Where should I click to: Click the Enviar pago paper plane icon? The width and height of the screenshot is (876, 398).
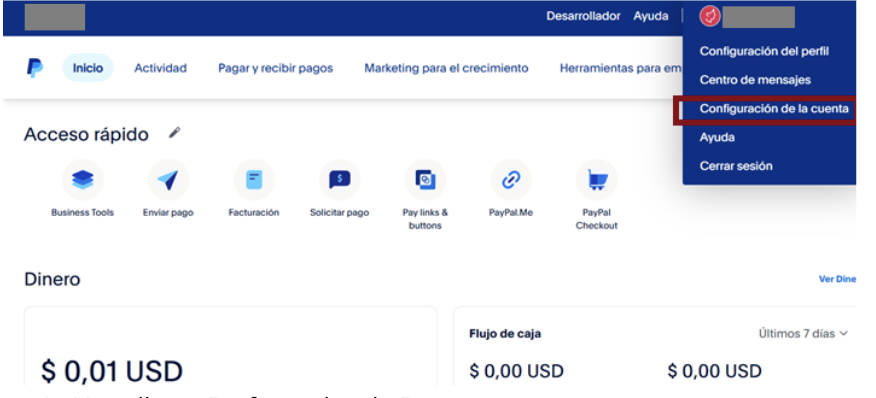[x=168, y=180]
